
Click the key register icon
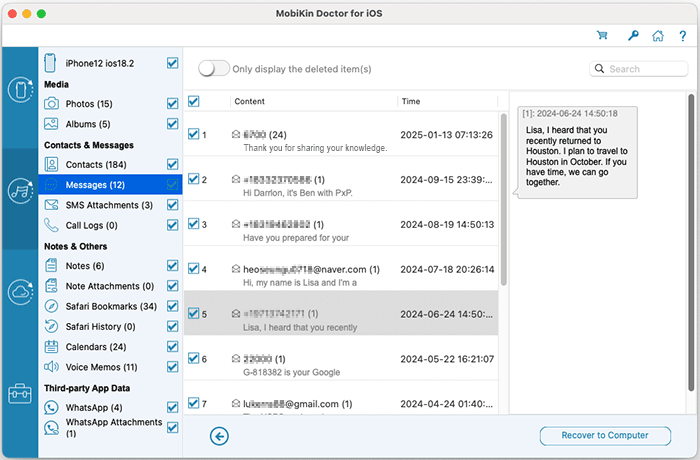point(633,35)
